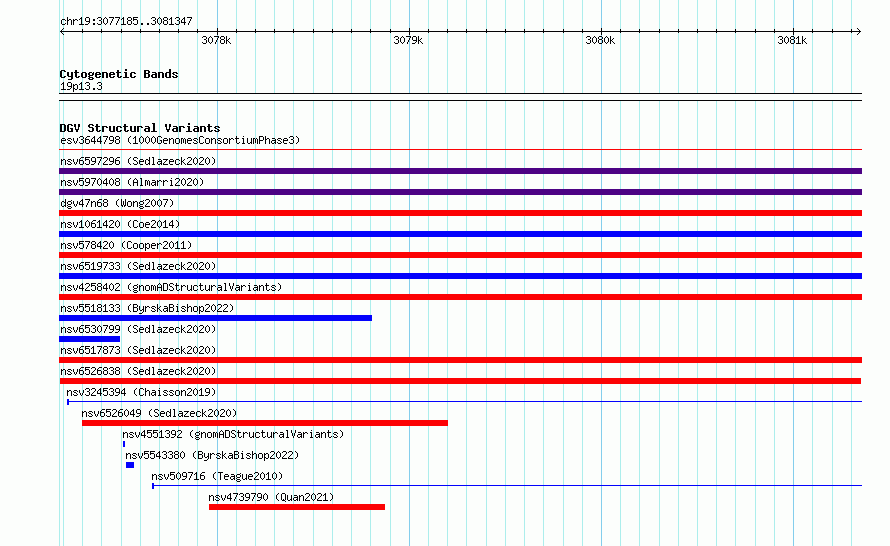The height and width of the screenshot is (546, 890).
Task: Open nsv5518133 (ByrskaBishop2022) label
Action: tap(147, 308)
